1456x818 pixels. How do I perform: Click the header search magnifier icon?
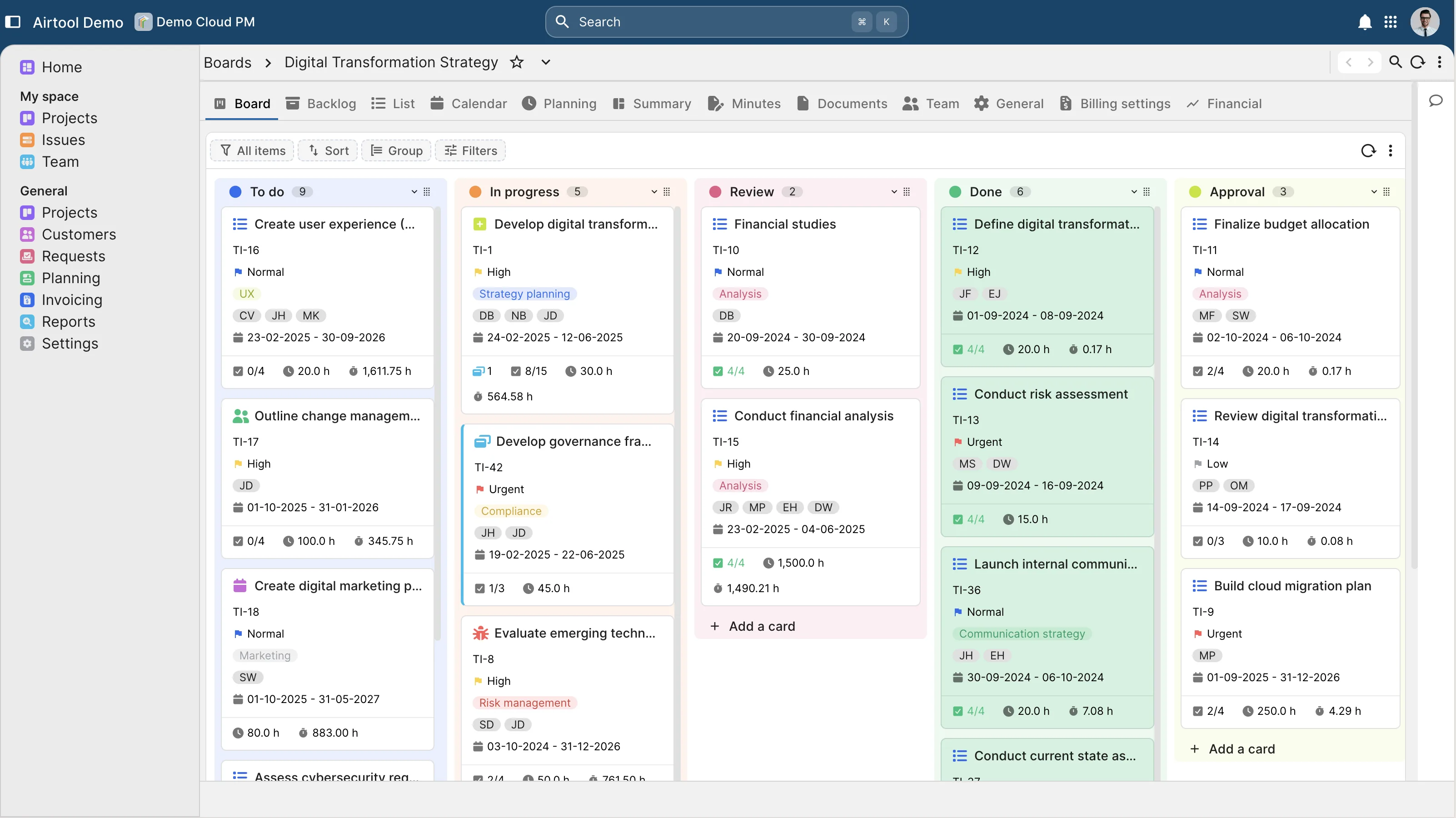pyautogui.click(x=1396, y=62)
